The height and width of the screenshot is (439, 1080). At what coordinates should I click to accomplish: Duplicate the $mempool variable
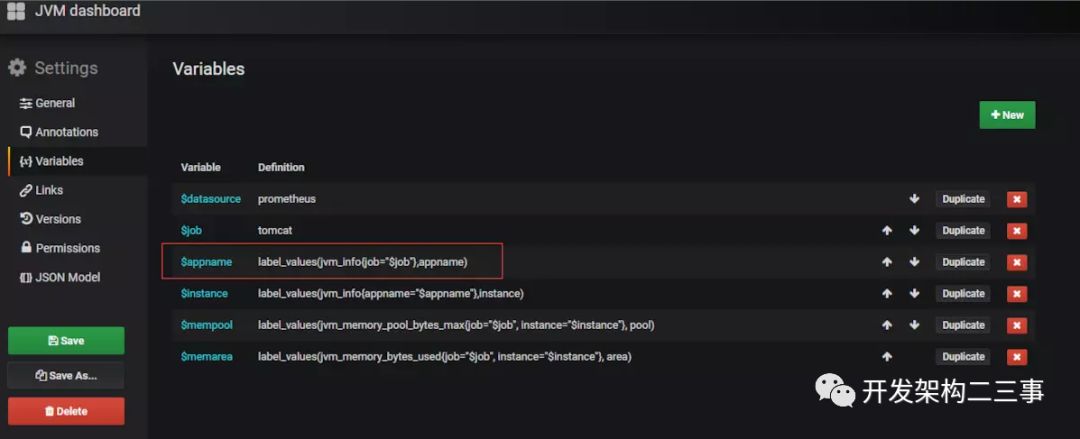963,325
